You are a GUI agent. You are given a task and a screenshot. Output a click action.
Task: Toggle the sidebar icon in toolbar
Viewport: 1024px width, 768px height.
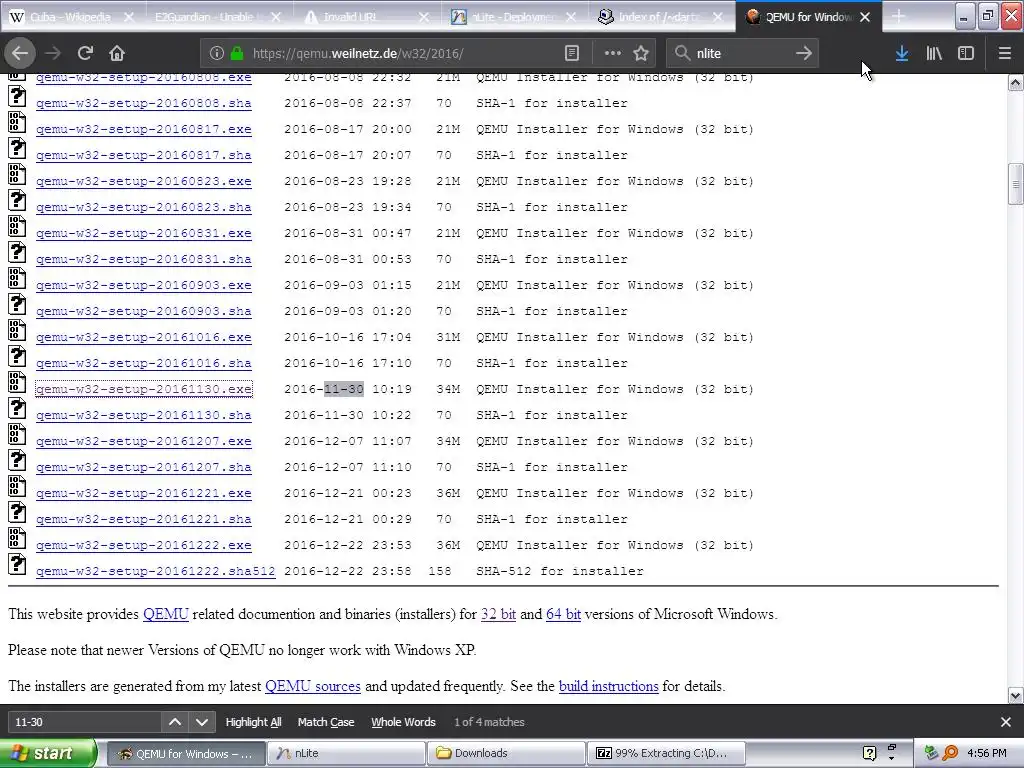pyautogui.click(x=966, y=54)
